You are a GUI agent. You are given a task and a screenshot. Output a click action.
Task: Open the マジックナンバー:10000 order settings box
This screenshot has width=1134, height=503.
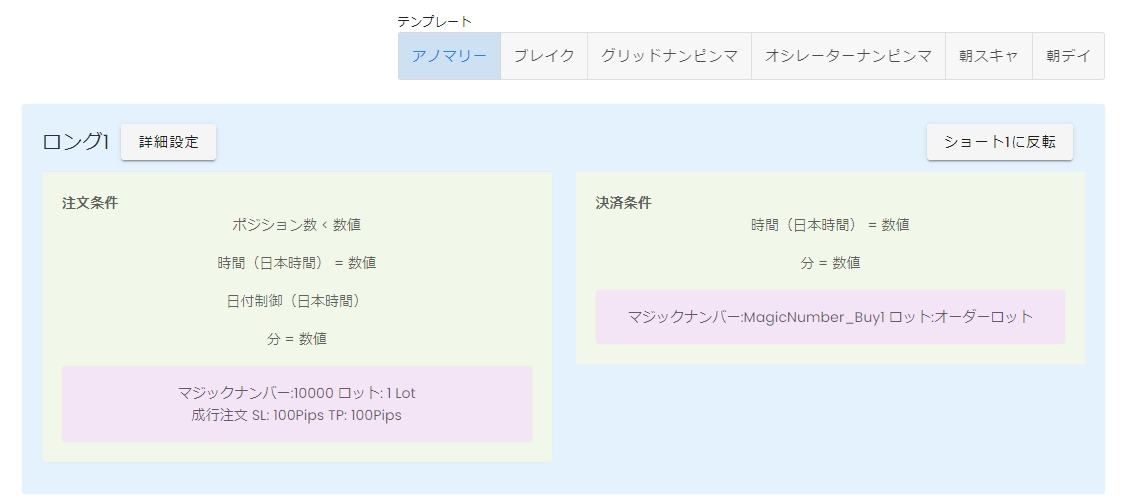tap(296, 393)
